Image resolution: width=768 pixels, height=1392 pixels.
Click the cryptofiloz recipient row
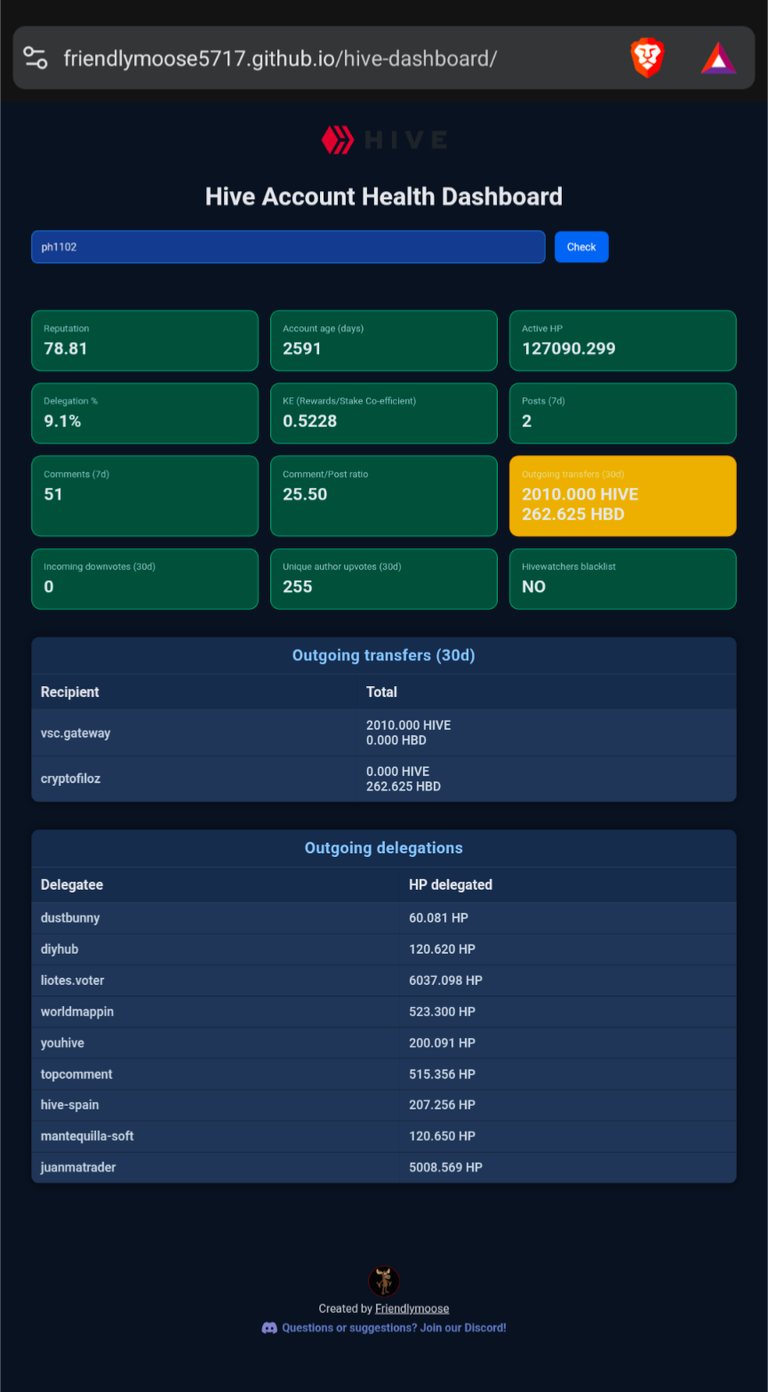click(x=384, y=779)
